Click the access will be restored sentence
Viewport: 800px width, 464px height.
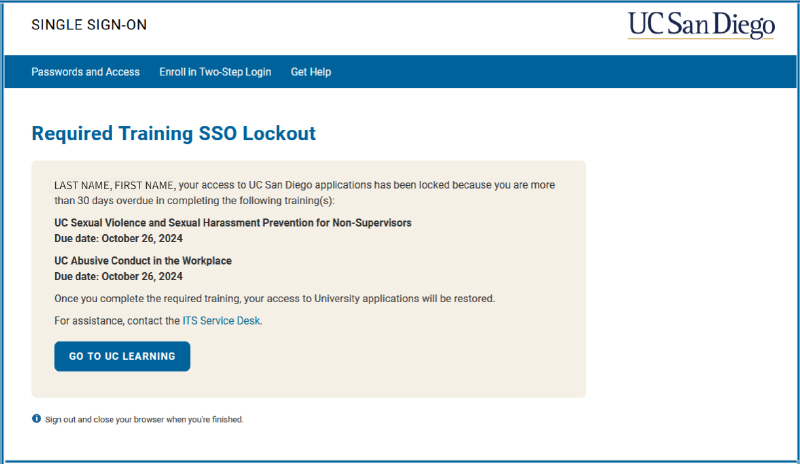(274, 298)
